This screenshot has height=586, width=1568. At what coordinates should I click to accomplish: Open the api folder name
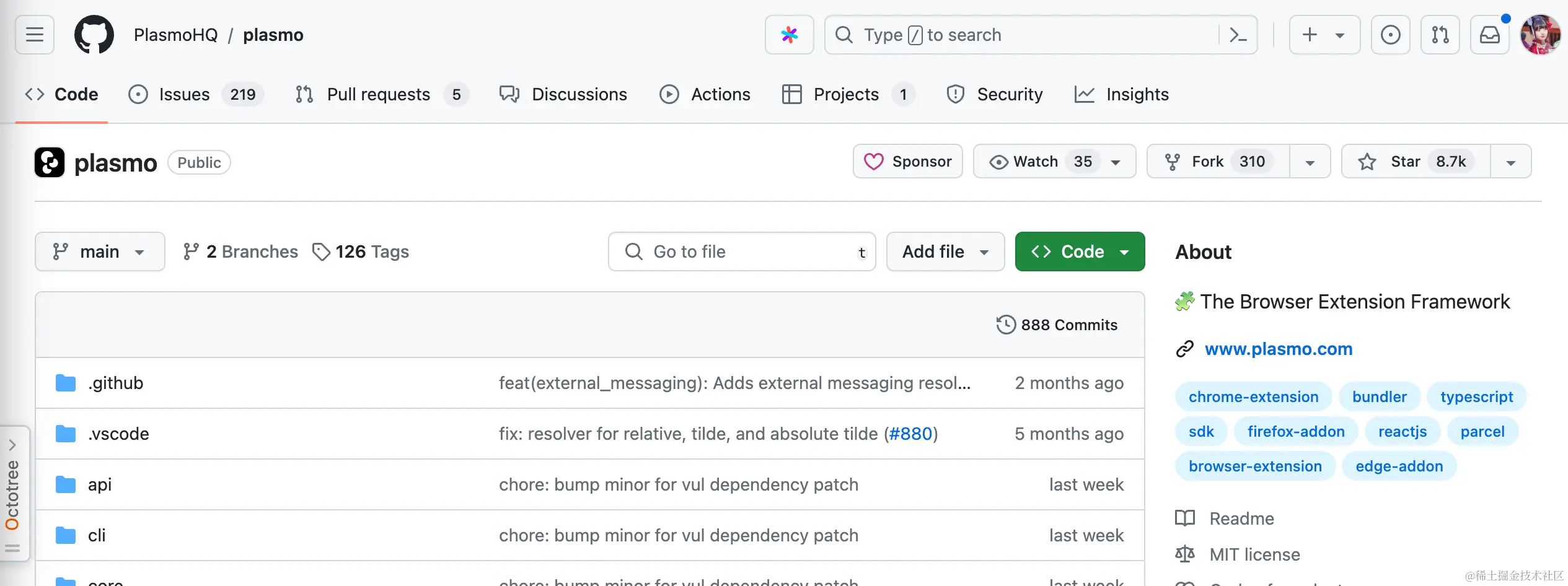(100, 484)
